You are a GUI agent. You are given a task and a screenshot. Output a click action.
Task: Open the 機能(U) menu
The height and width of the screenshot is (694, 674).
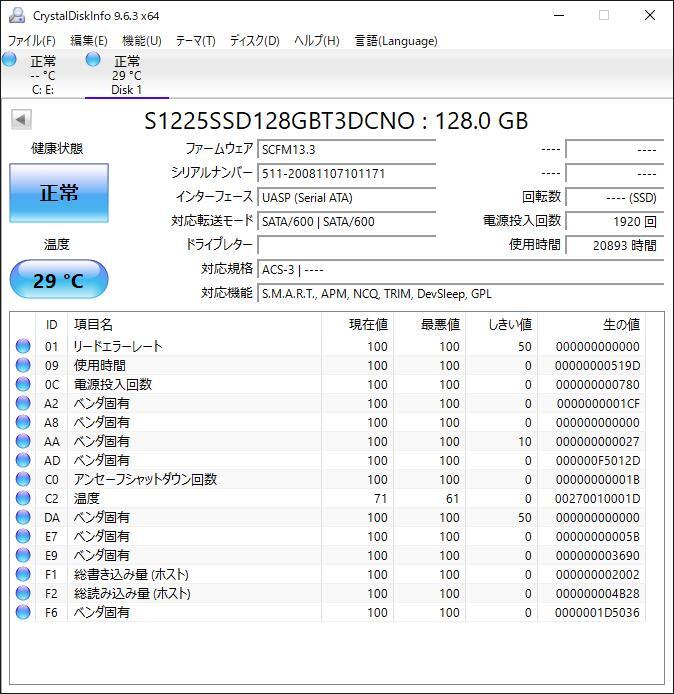pyautogui.click(x=142, y=41)
